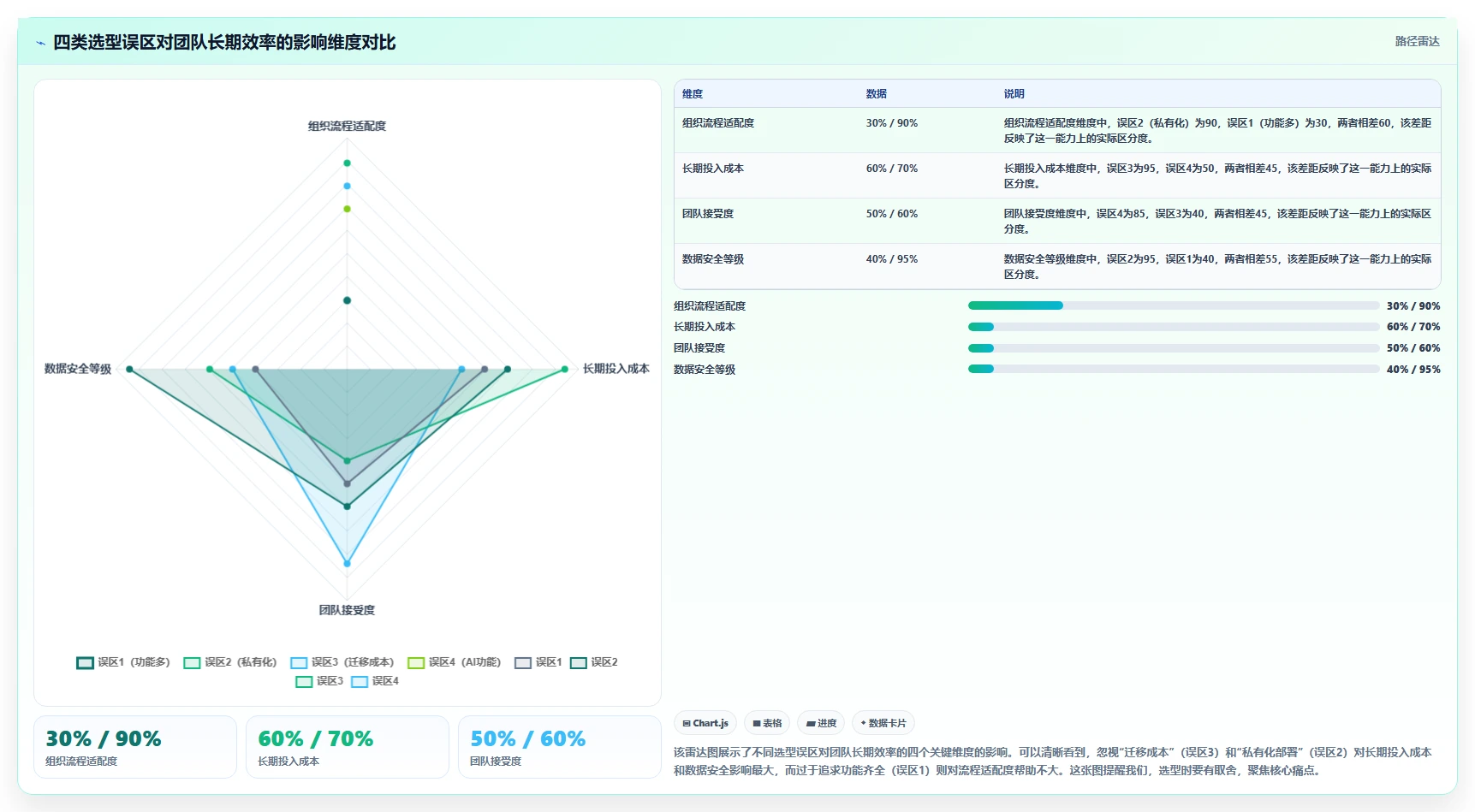1475x812 pixels.
Task: Click the 40% / 95% value in the table
Action: click(892, 259)
